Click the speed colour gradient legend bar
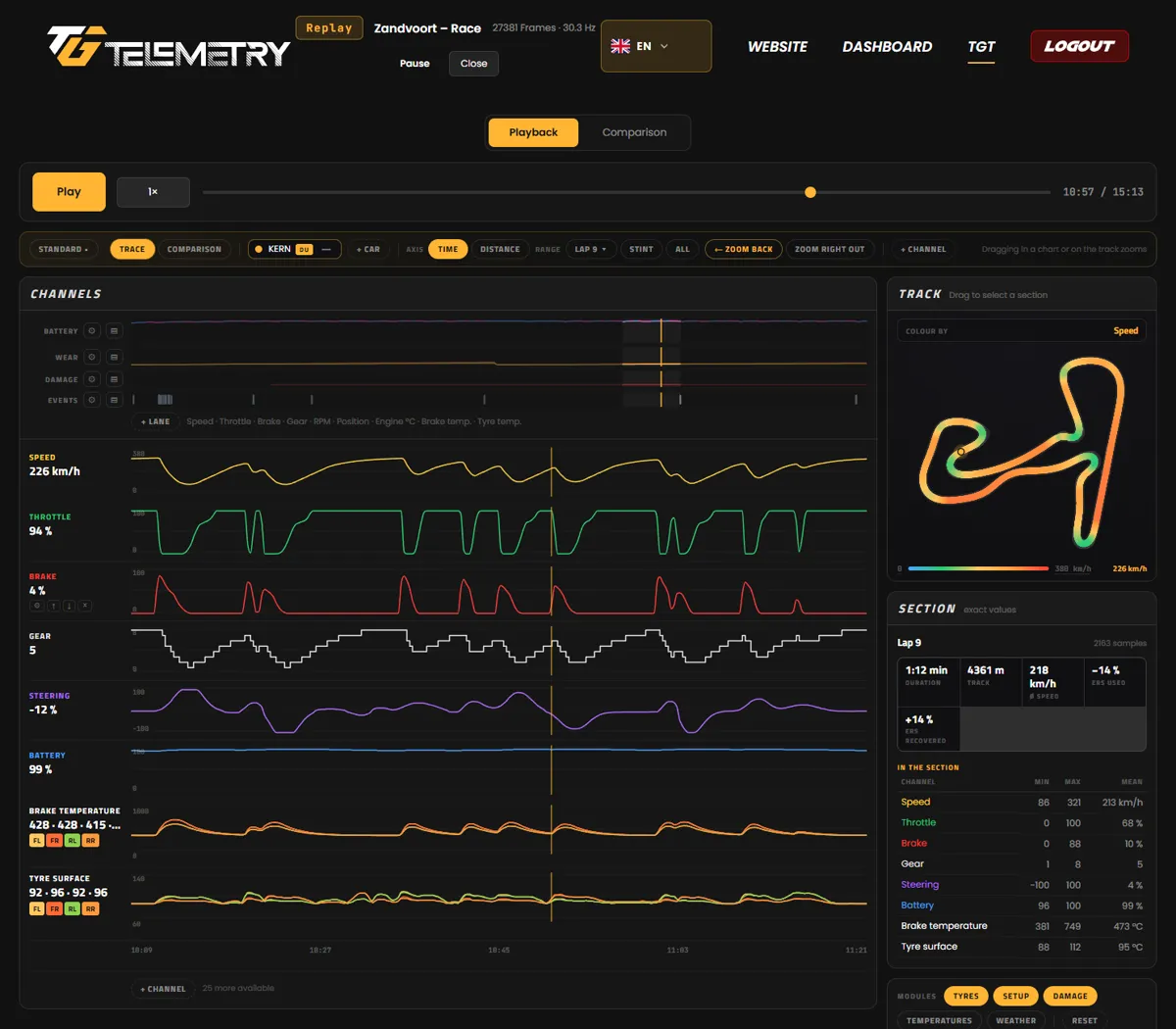 point(978,568)
